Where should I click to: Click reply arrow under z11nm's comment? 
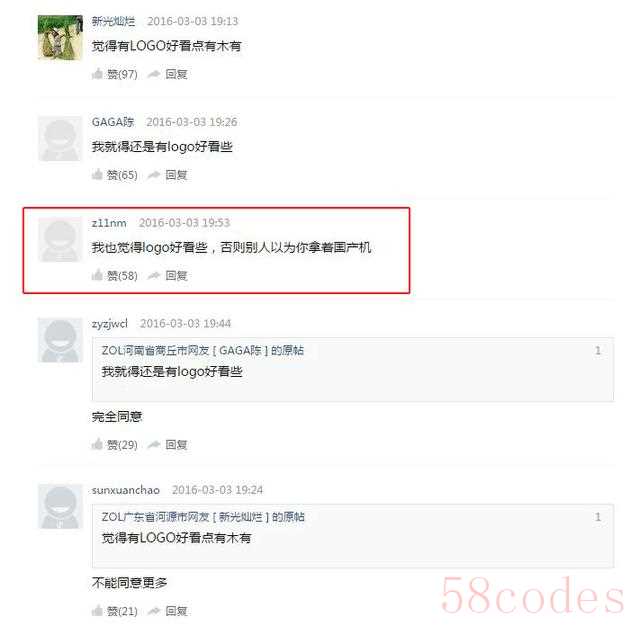pyautogui.click(x=167, y=276)
